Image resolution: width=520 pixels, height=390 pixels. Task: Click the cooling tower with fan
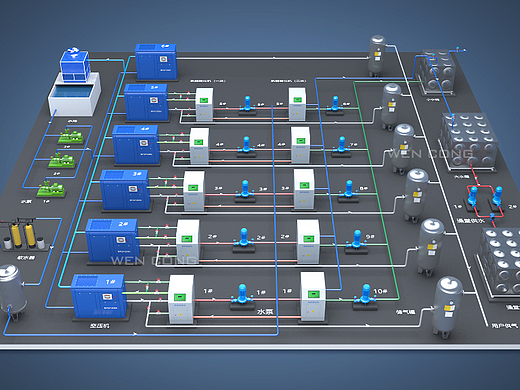(74, 65)
